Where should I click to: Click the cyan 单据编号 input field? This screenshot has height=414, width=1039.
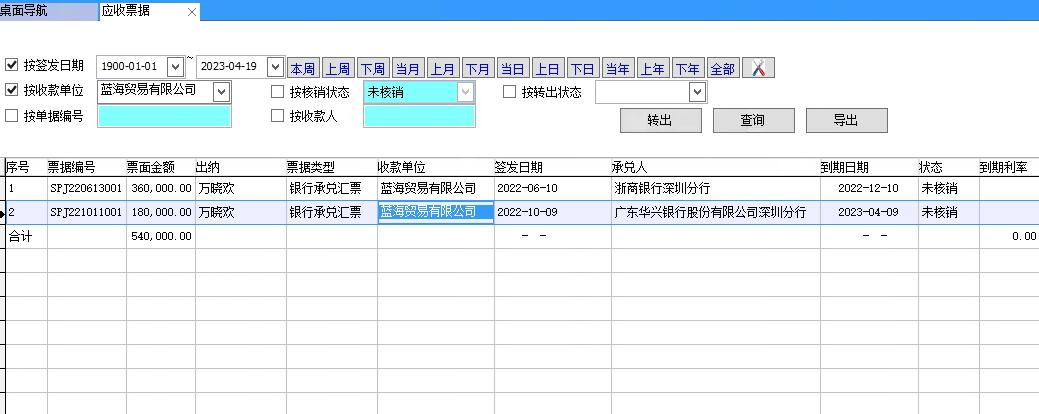164,117
